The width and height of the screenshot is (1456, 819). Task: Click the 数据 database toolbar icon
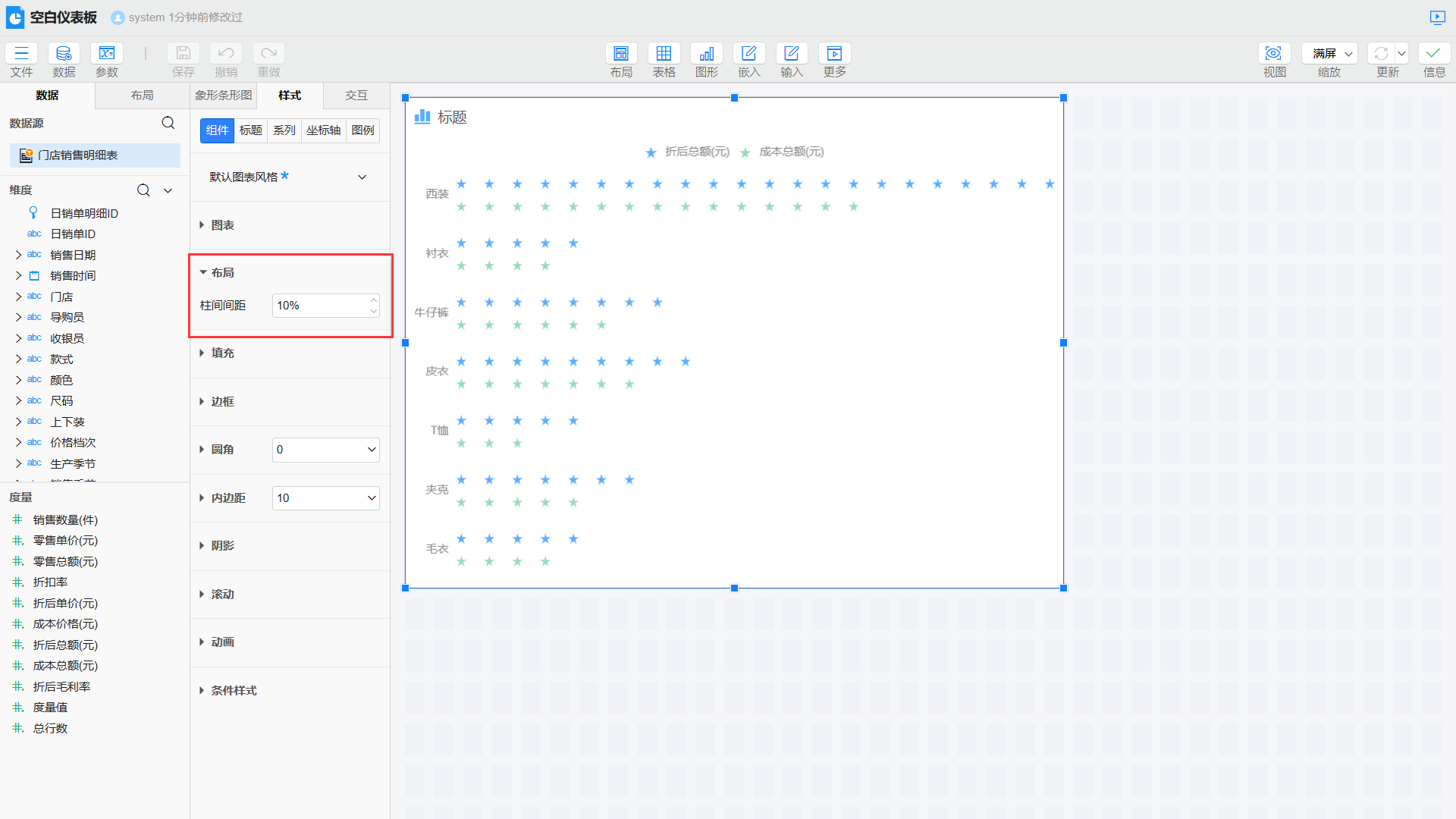click(64, 53)
